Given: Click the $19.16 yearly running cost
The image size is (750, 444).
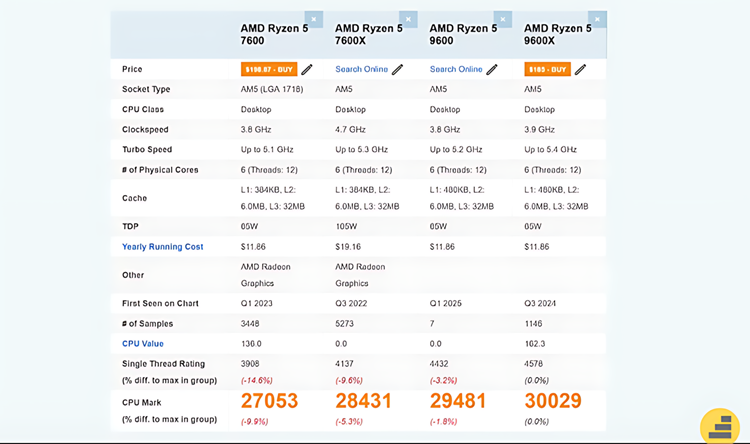Looking at the screenshot, I should [x=348, y=247].
